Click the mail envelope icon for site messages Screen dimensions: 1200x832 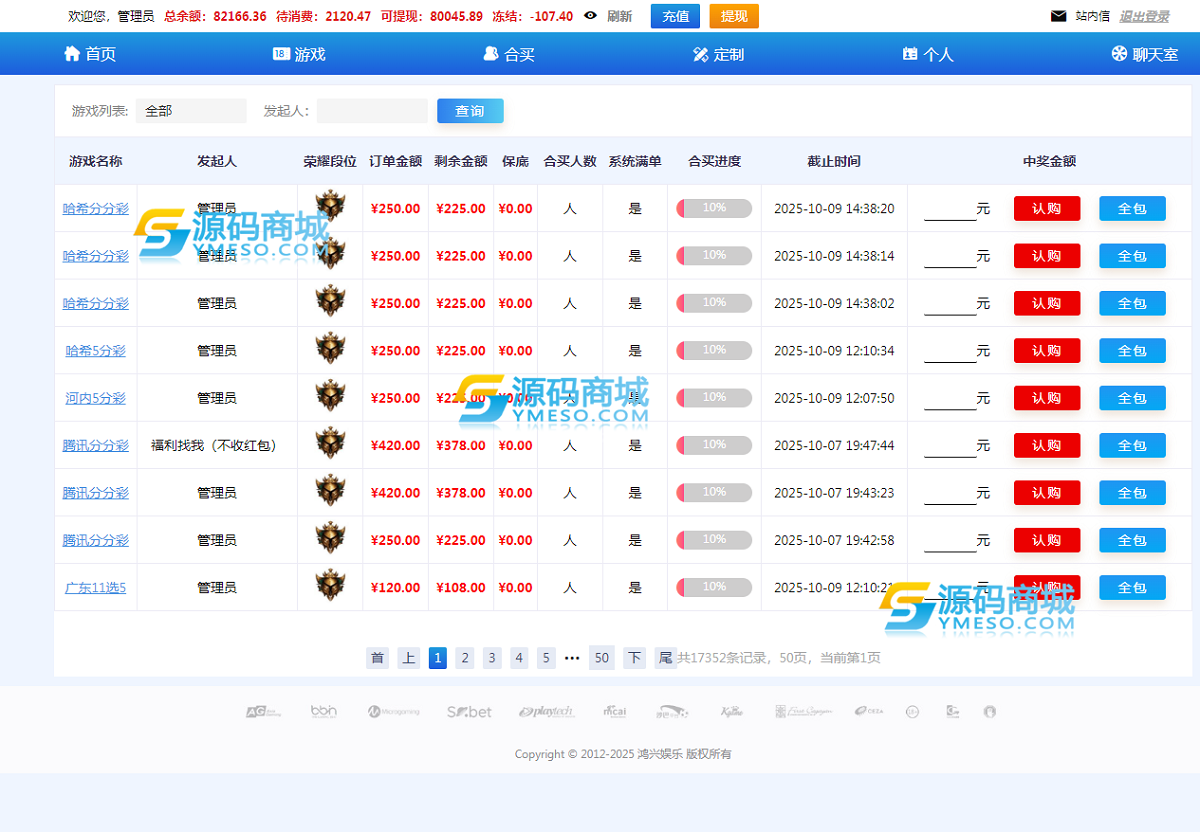click(1058, 16)
